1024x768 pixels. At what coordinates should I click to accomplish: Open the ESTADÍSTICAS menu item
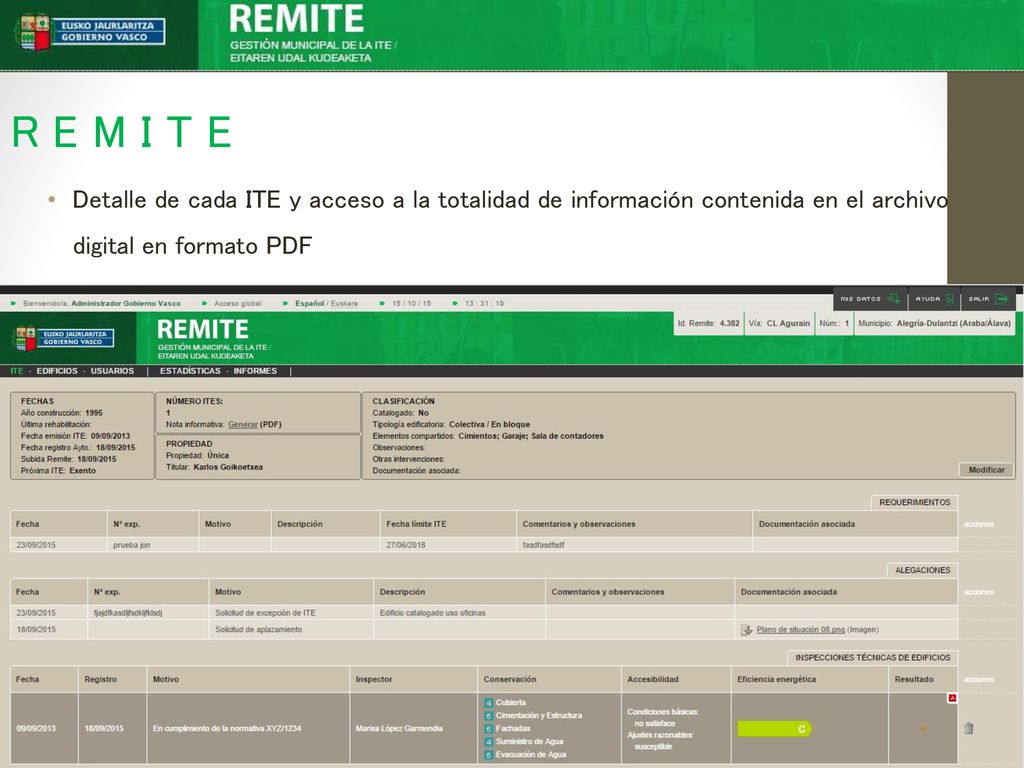coord(190,371)
